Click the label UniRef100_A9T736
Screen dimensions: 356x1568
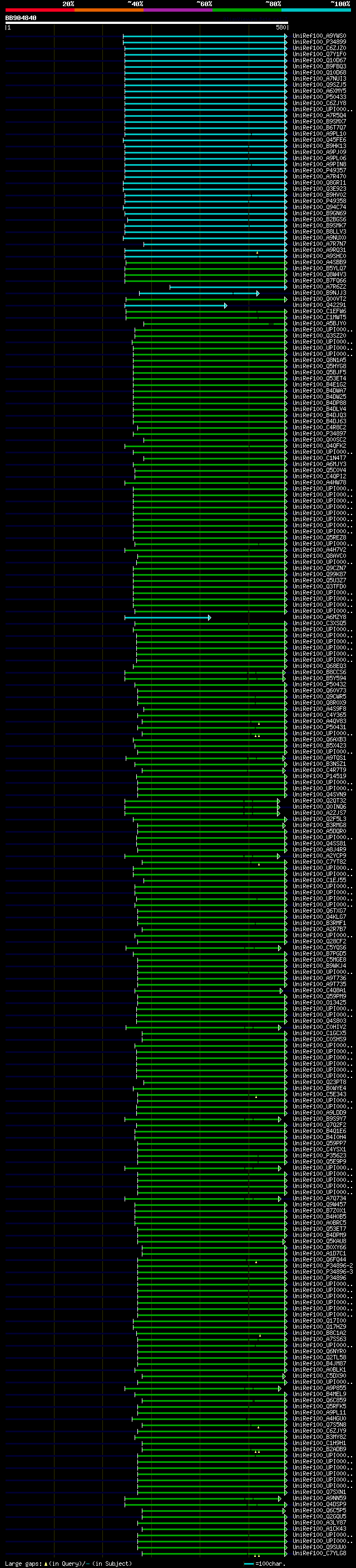(319, 979)
